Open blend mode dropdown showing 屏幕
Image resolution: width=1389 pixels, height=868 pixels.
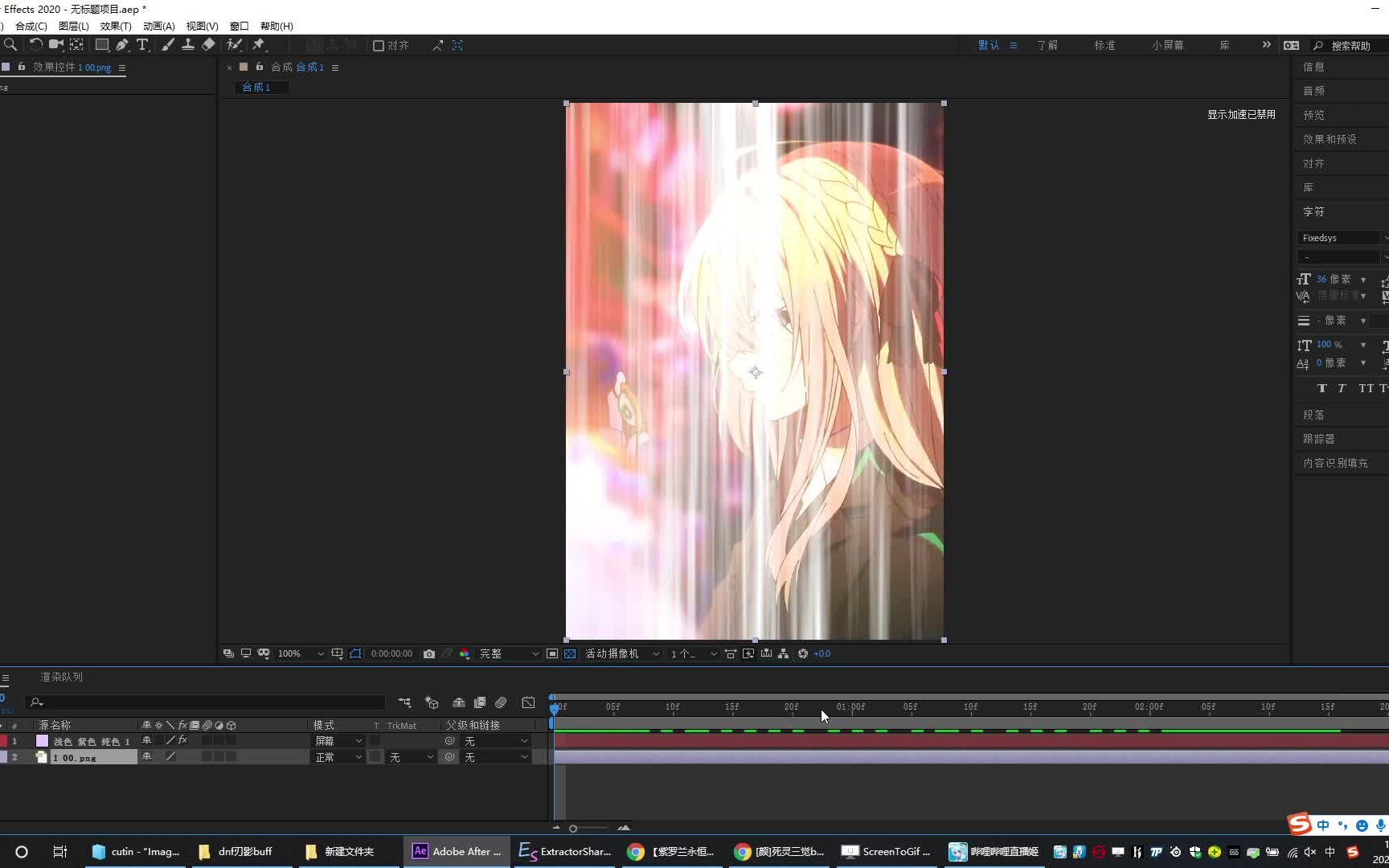coord(338,741)
